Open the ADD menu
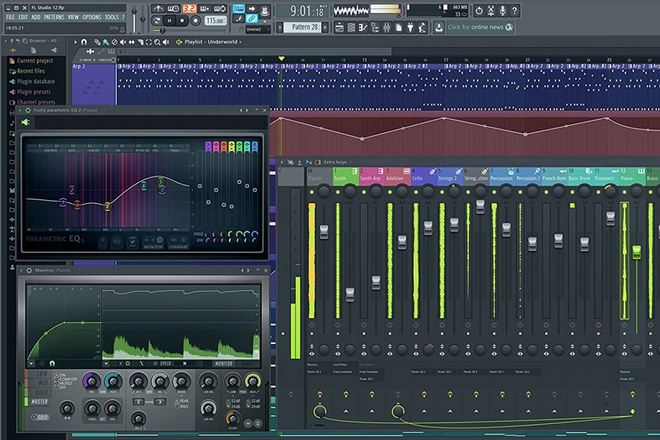Viewport: 660px width, 440px height. [x=36, y=17]
